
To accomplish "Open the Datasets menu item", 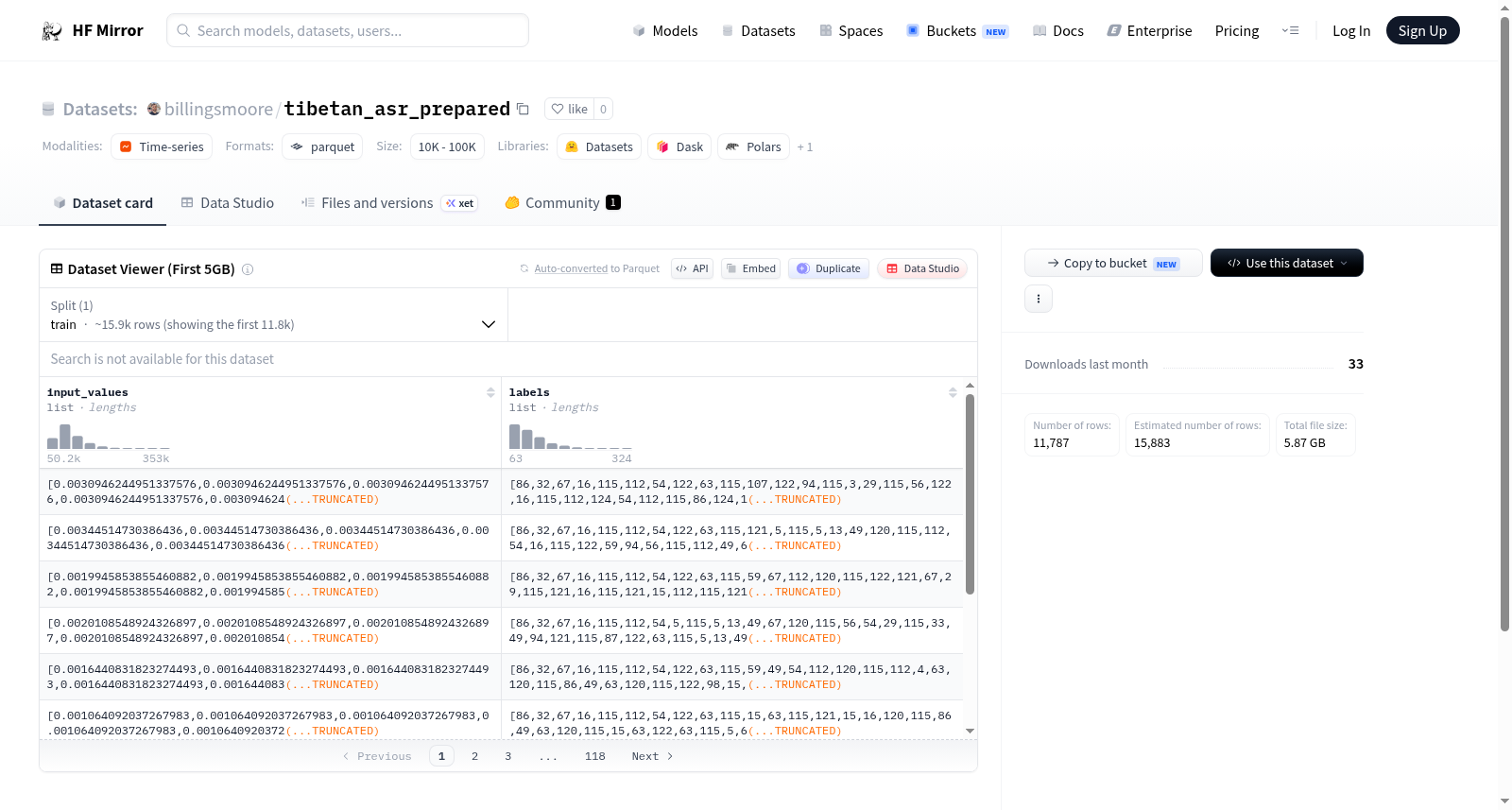I will tap(758, 31).
